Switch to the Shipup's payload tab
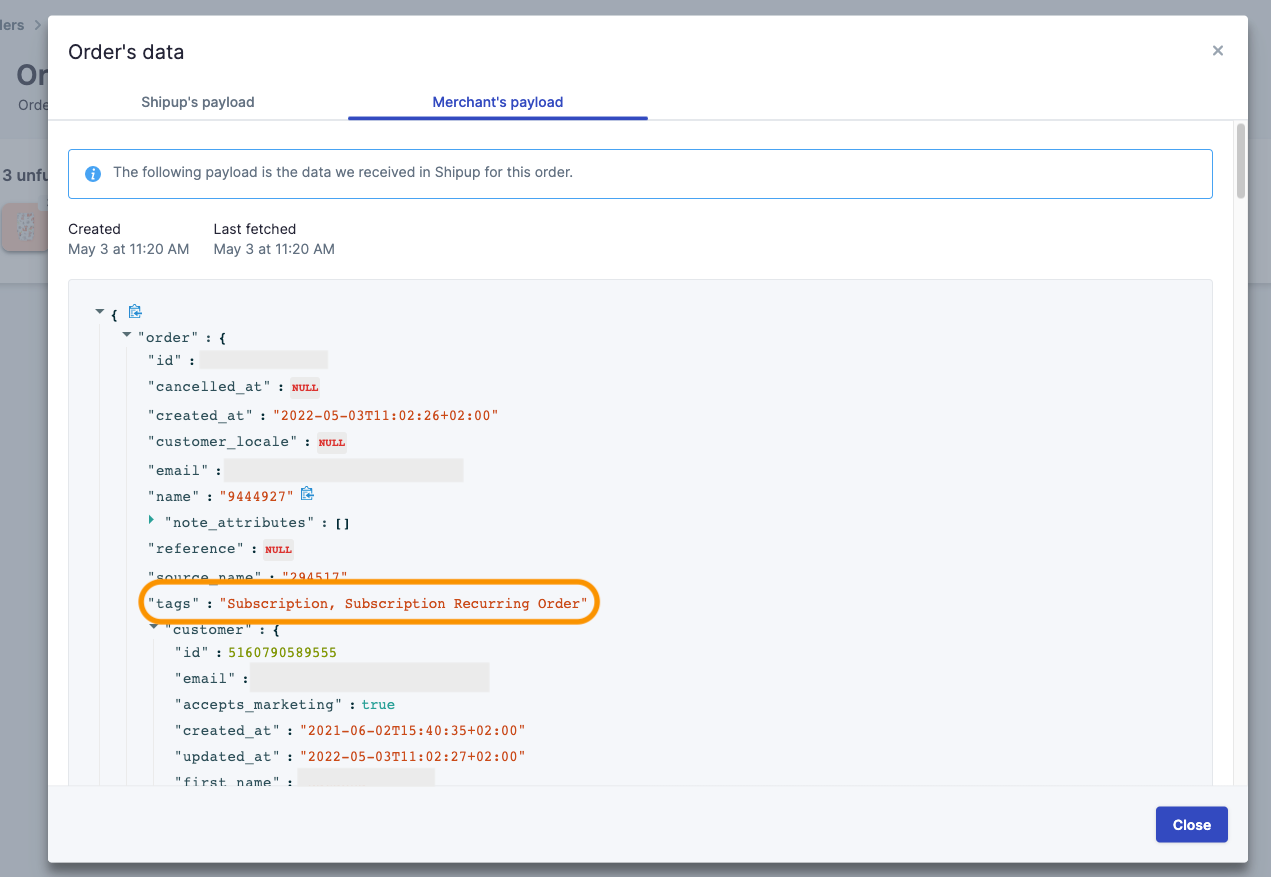Image resolution: width=1271 pixels, height=877 pixels. [x=198, y=102]
